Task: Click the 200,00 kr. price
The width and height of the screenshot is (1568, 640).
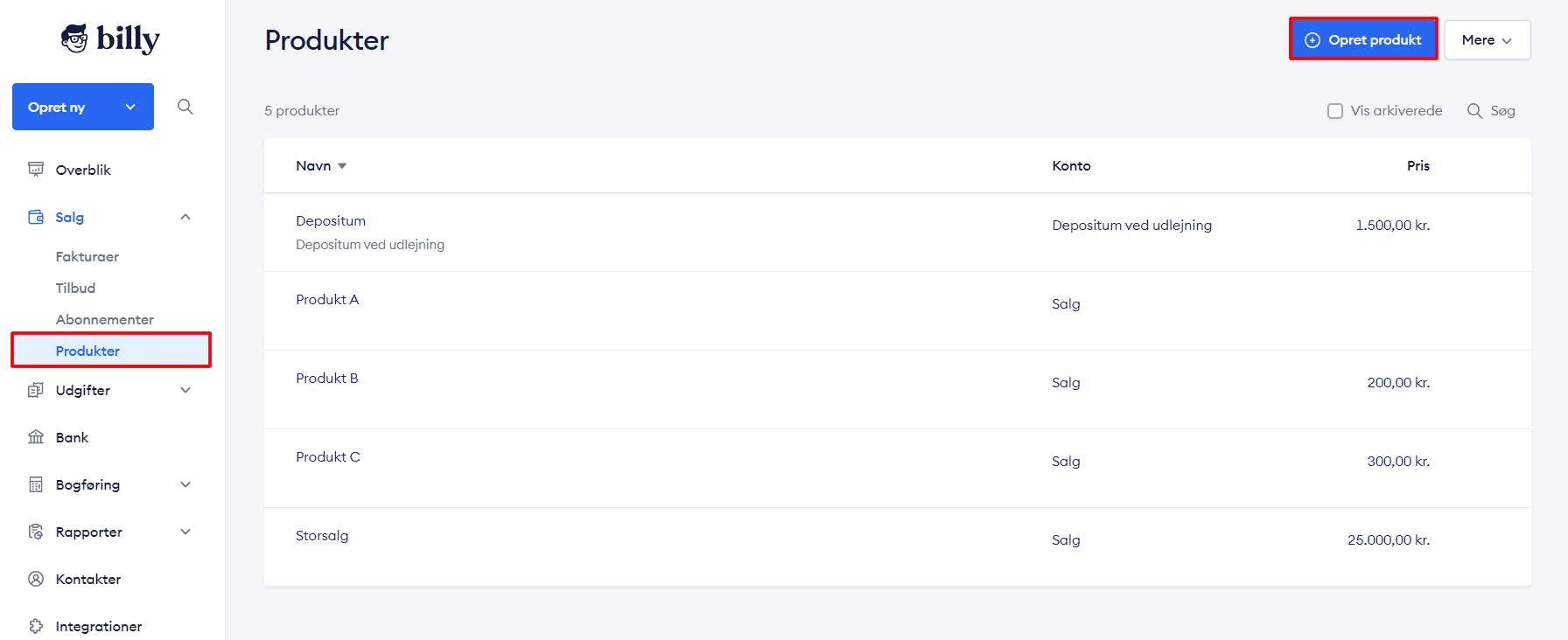Action: click(1398, 382)
